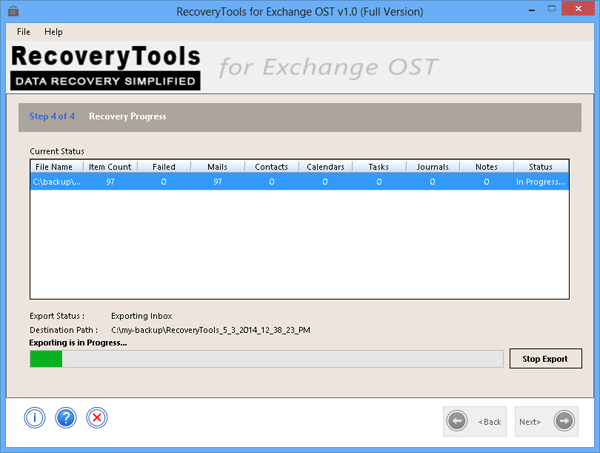
Task: Click the Mails count cell showing 97
Action: [218, 182]
